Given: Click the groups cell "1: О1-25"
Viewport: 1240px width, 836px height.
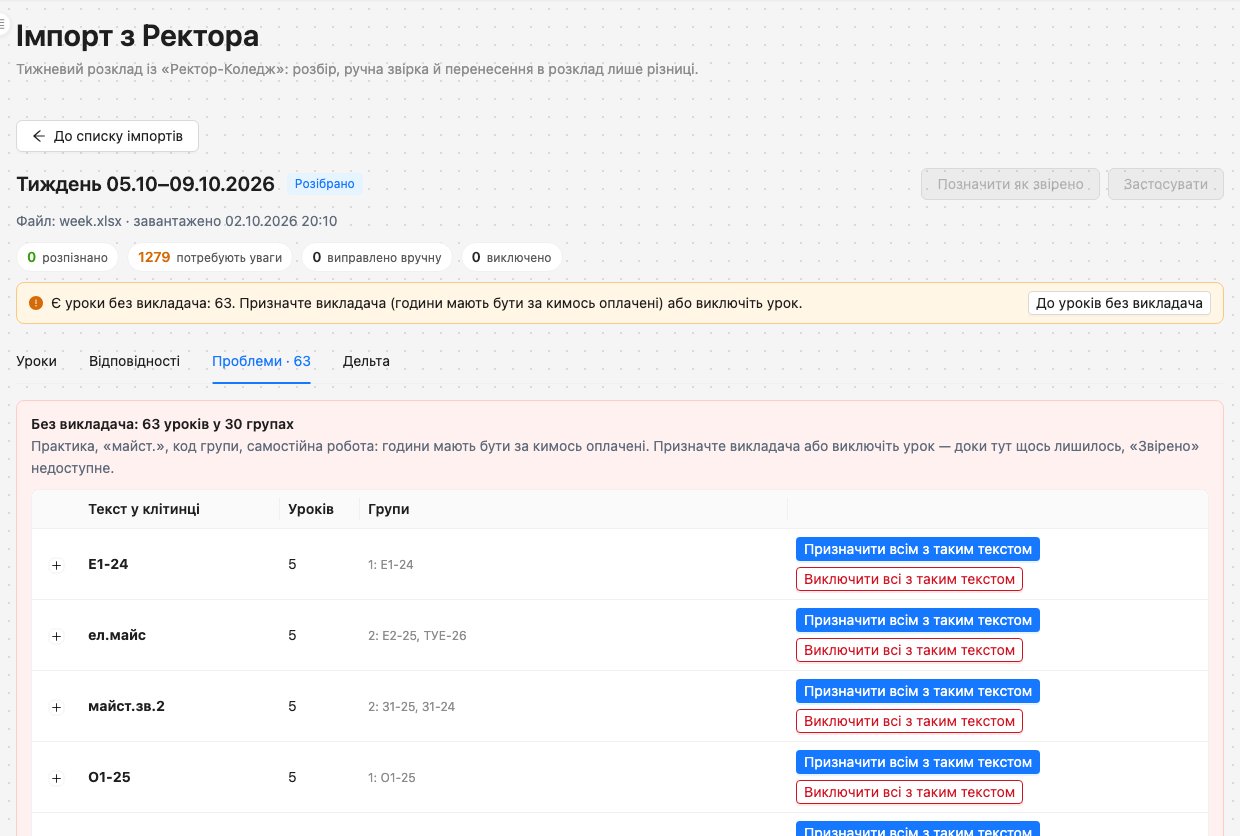Looking at the screenshot, I should [x=392, y=778].
